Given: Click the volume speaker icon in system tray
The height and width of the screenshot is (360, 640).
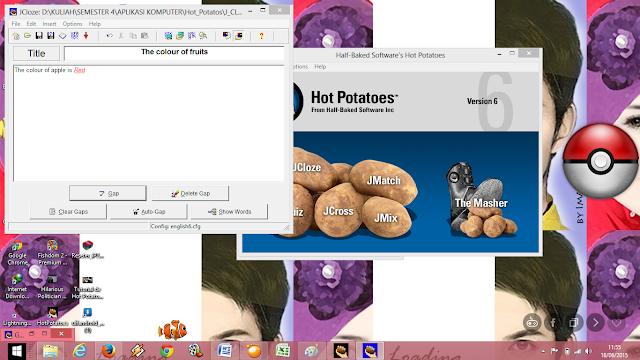Looking at the screenshot, I should (588, 351).
